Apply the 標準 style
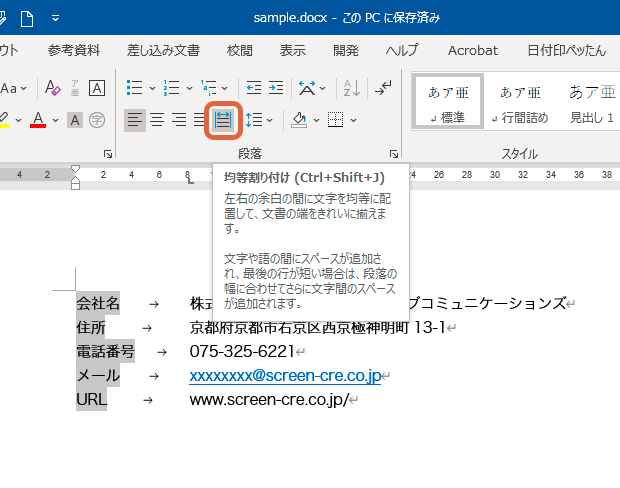This screenshot has width=620, height=488. (x=448, y=102)
